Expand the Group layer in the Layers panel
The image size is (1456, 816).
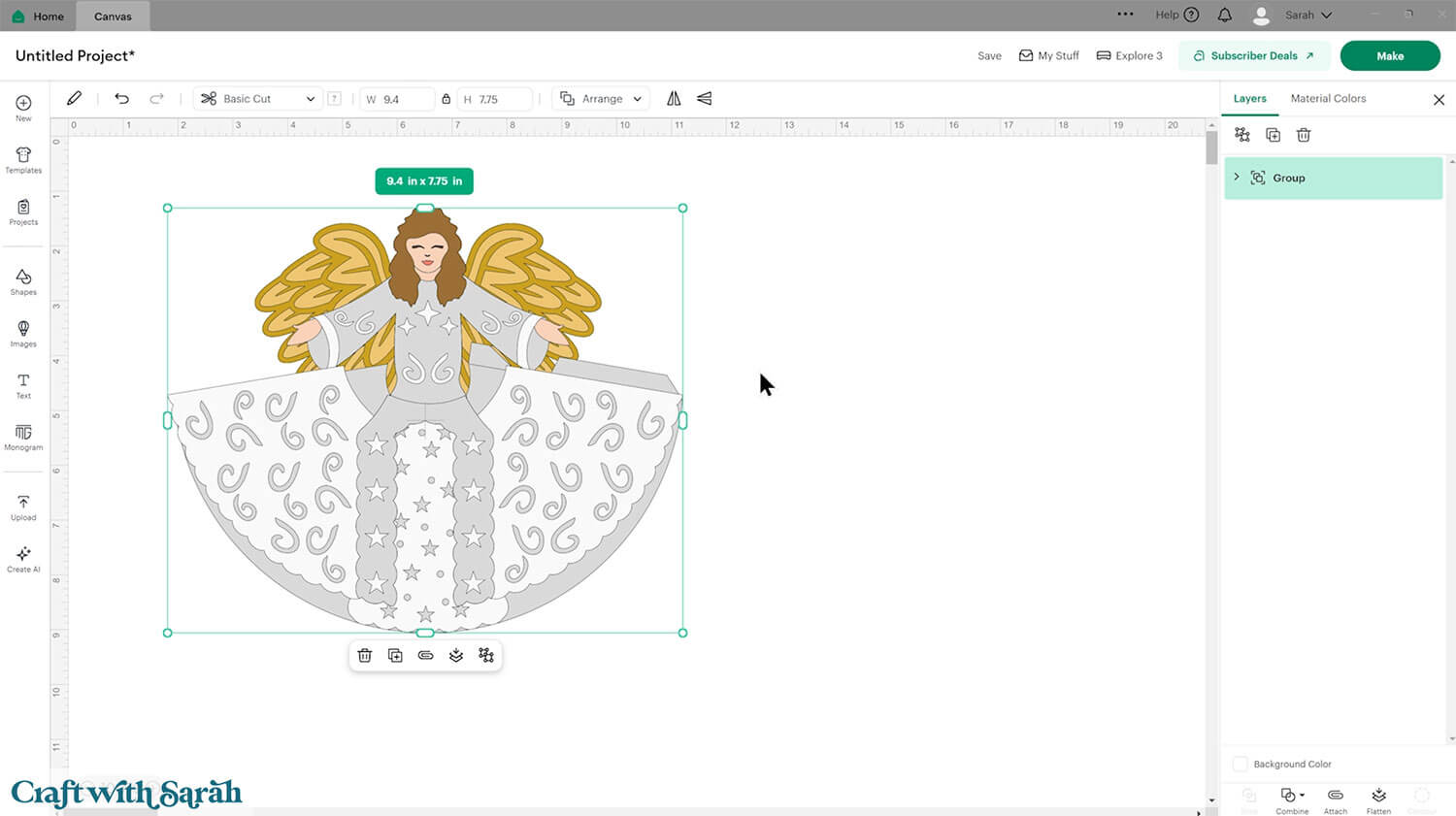point(1237,178)
